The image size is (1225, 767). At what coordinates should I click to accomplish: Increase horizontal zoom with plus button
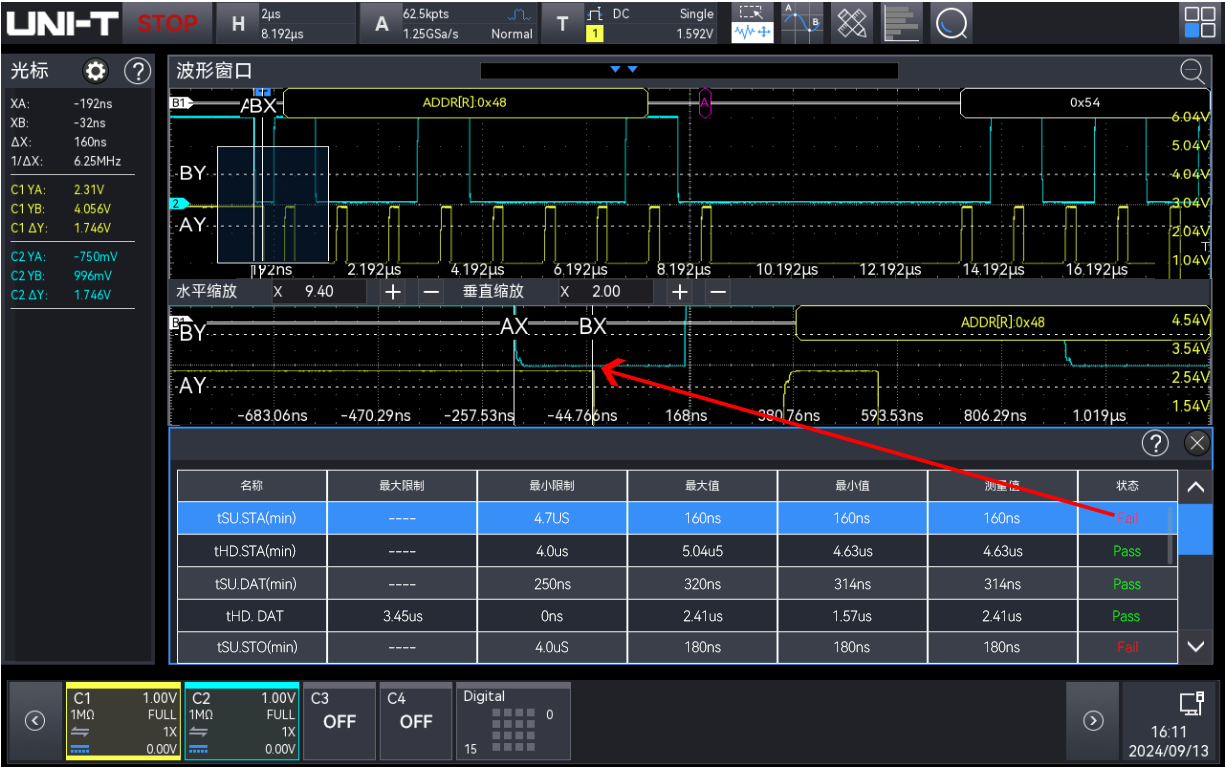393,291
